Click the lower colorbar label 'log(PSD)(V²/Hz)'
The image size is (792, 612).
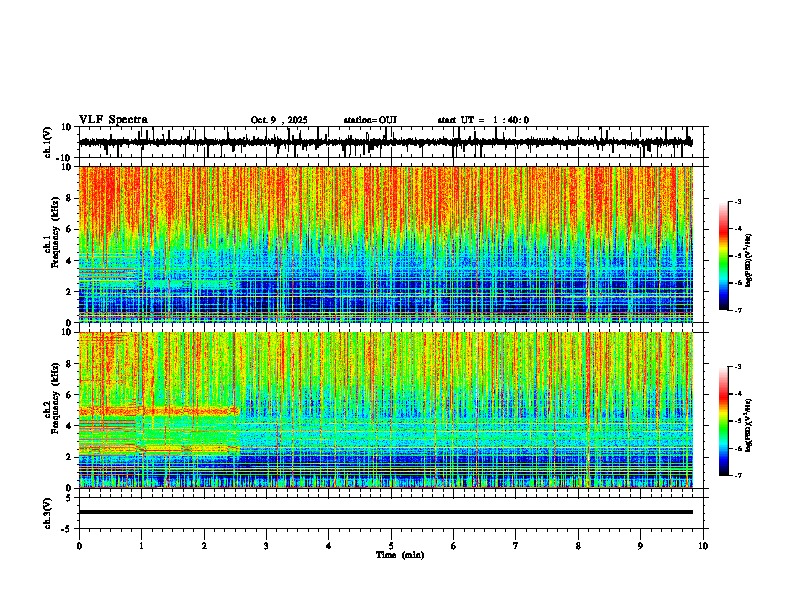point(749,426)
